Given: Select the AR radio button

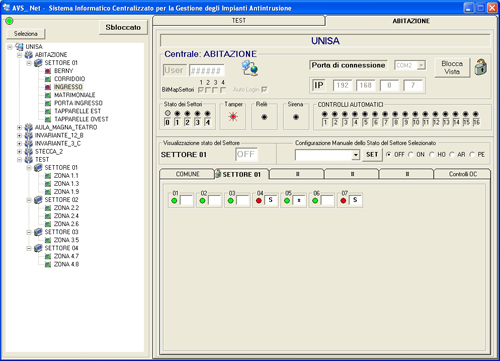Looking at the screenshot, I should point(452,155).
